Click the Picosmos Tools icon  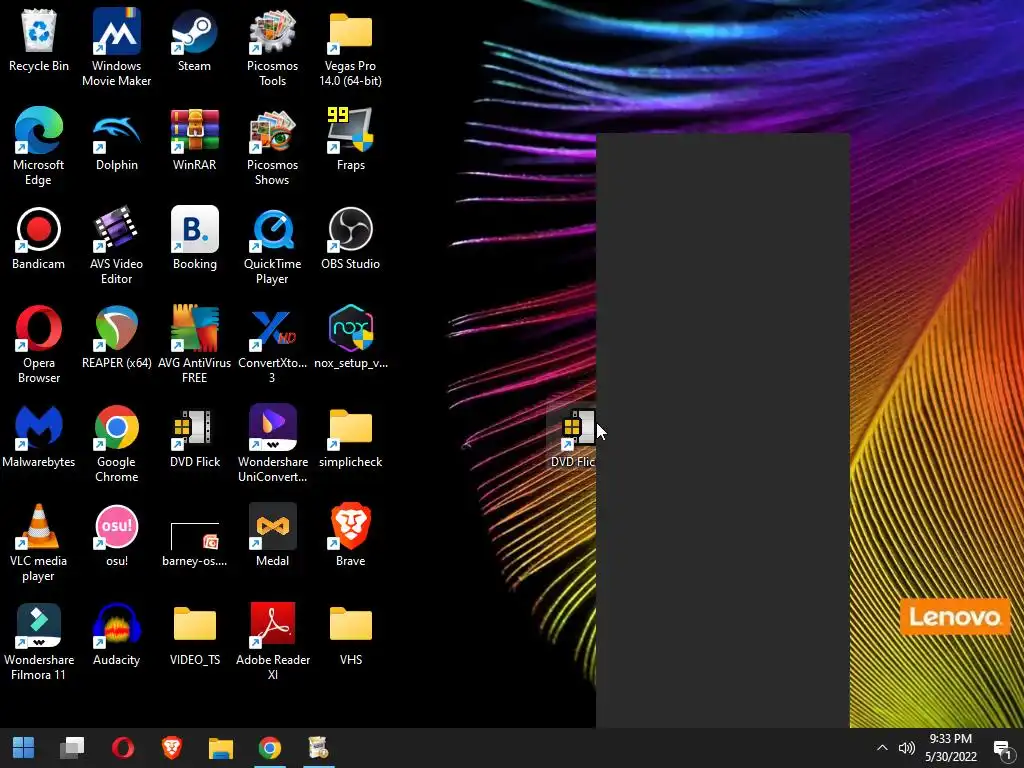click(x=272, y=47)
